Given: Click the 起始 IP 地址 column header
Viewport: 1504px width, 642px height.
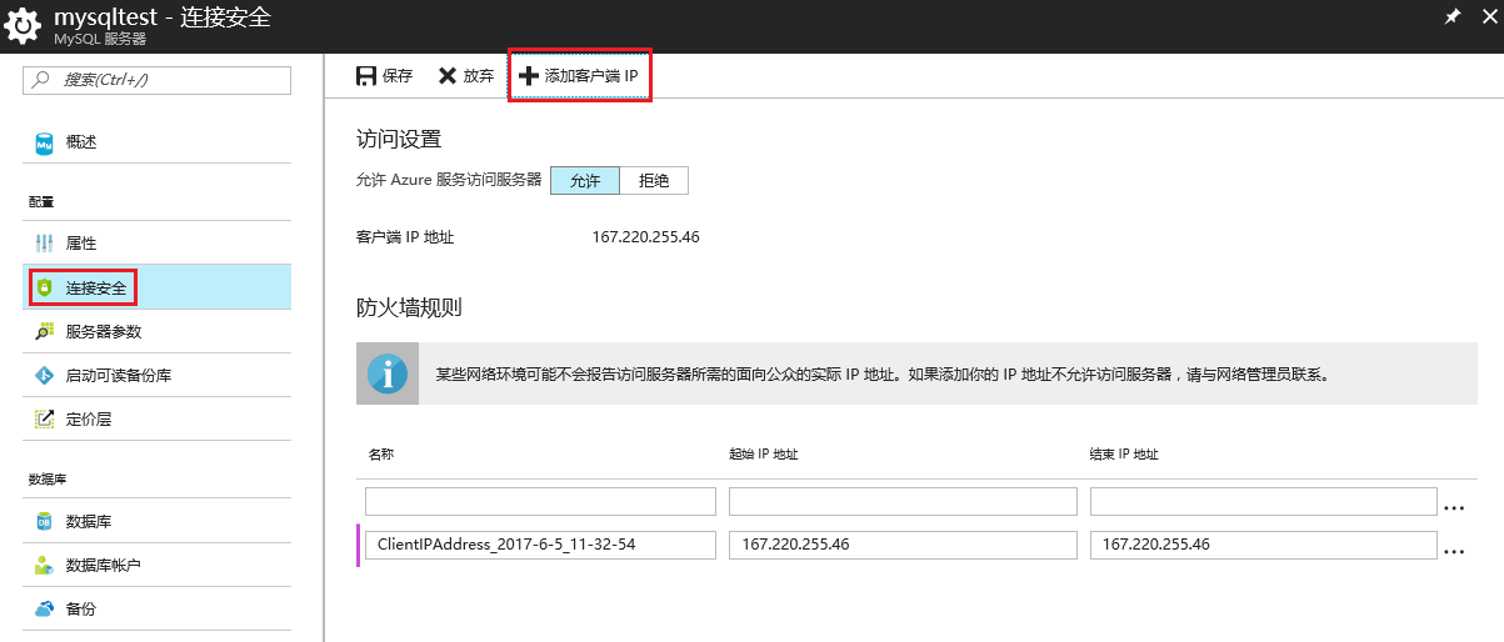Looking at the screenshot, I should tap(763, 454).
